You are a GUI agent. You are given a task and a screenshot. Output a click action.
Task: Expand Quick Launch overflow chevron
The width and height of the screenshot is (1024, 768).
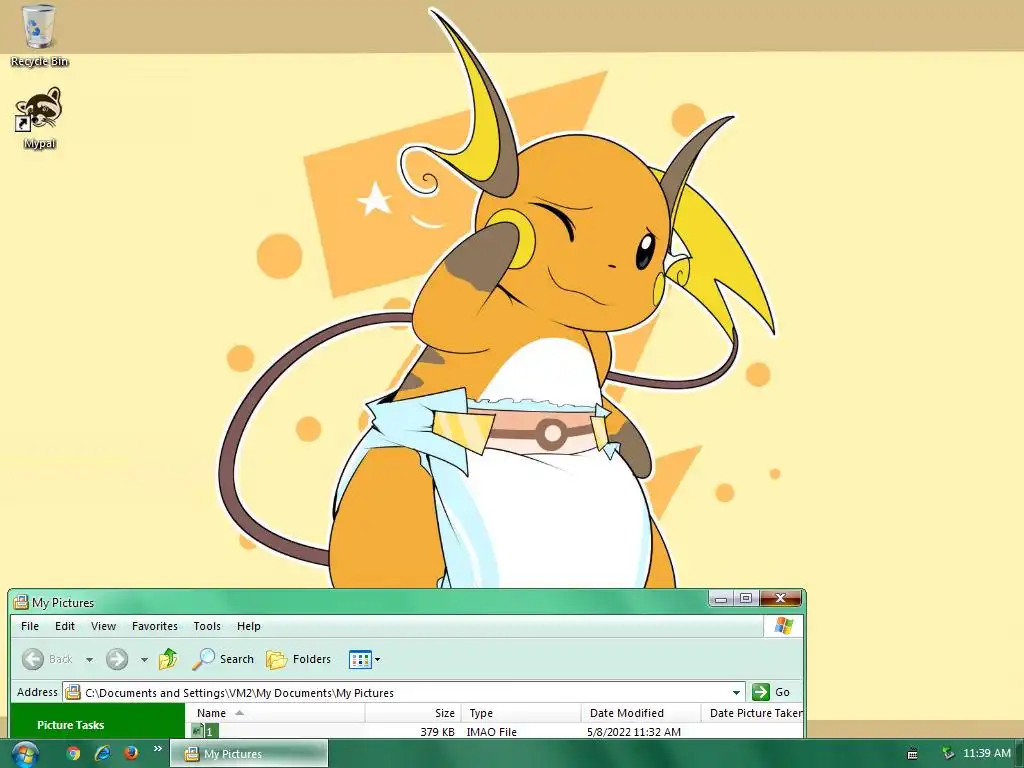tap(157, 748)
